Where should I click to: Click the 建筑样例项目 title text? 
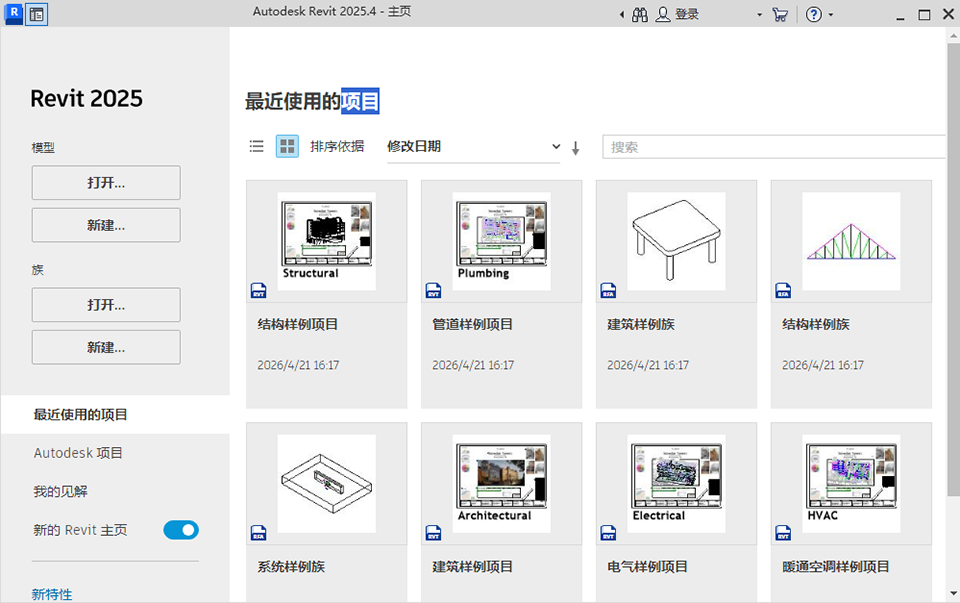point(473,567)
